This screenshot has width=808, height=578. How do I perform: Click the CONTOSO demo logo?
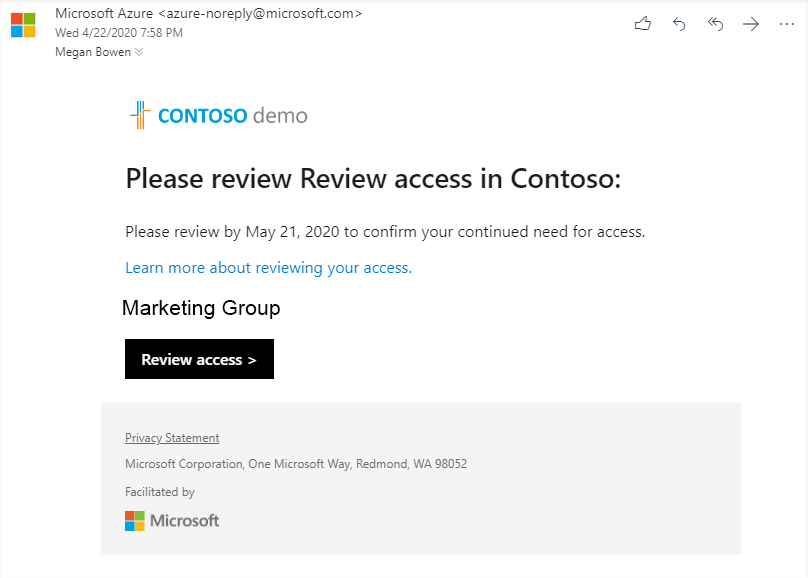click(x=218, y=114)
